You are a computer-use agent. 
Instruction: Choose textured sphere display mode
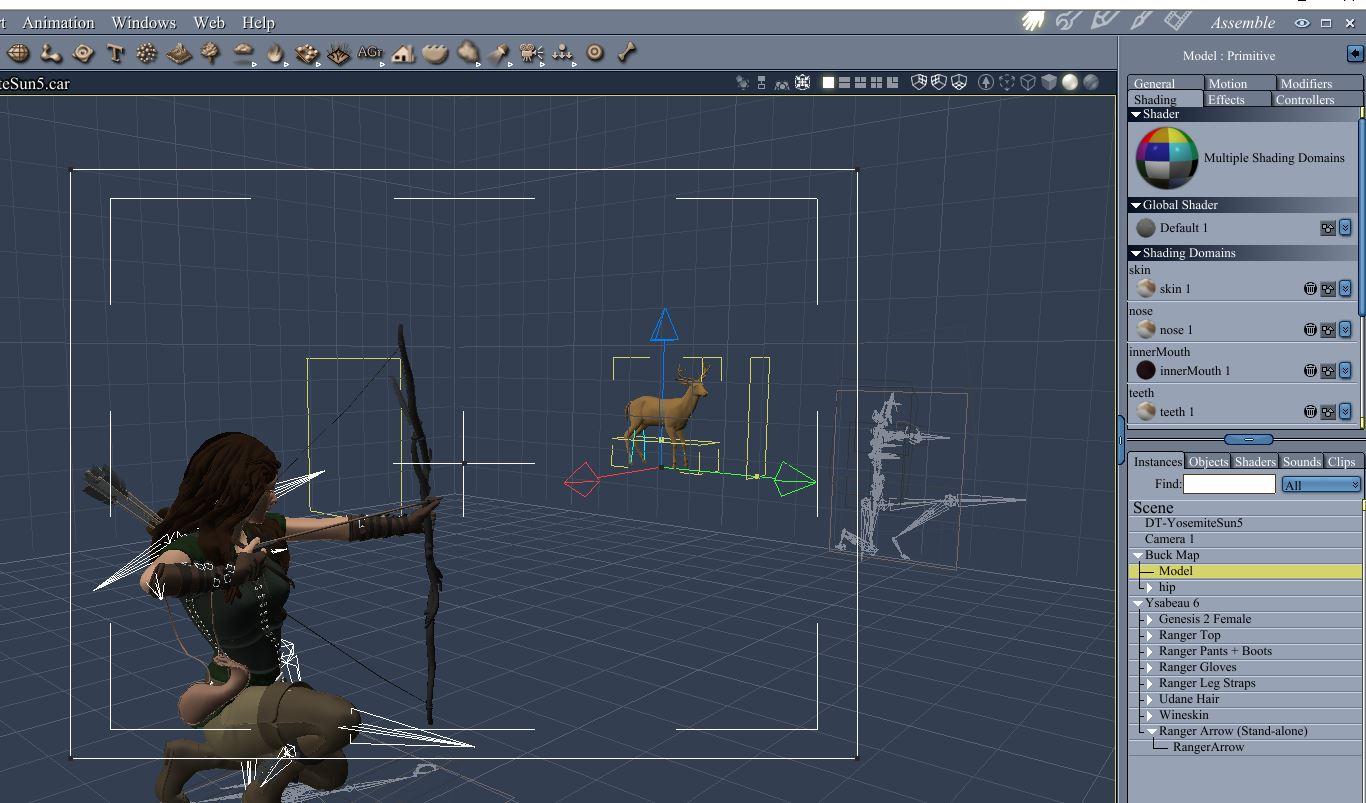1091,83
